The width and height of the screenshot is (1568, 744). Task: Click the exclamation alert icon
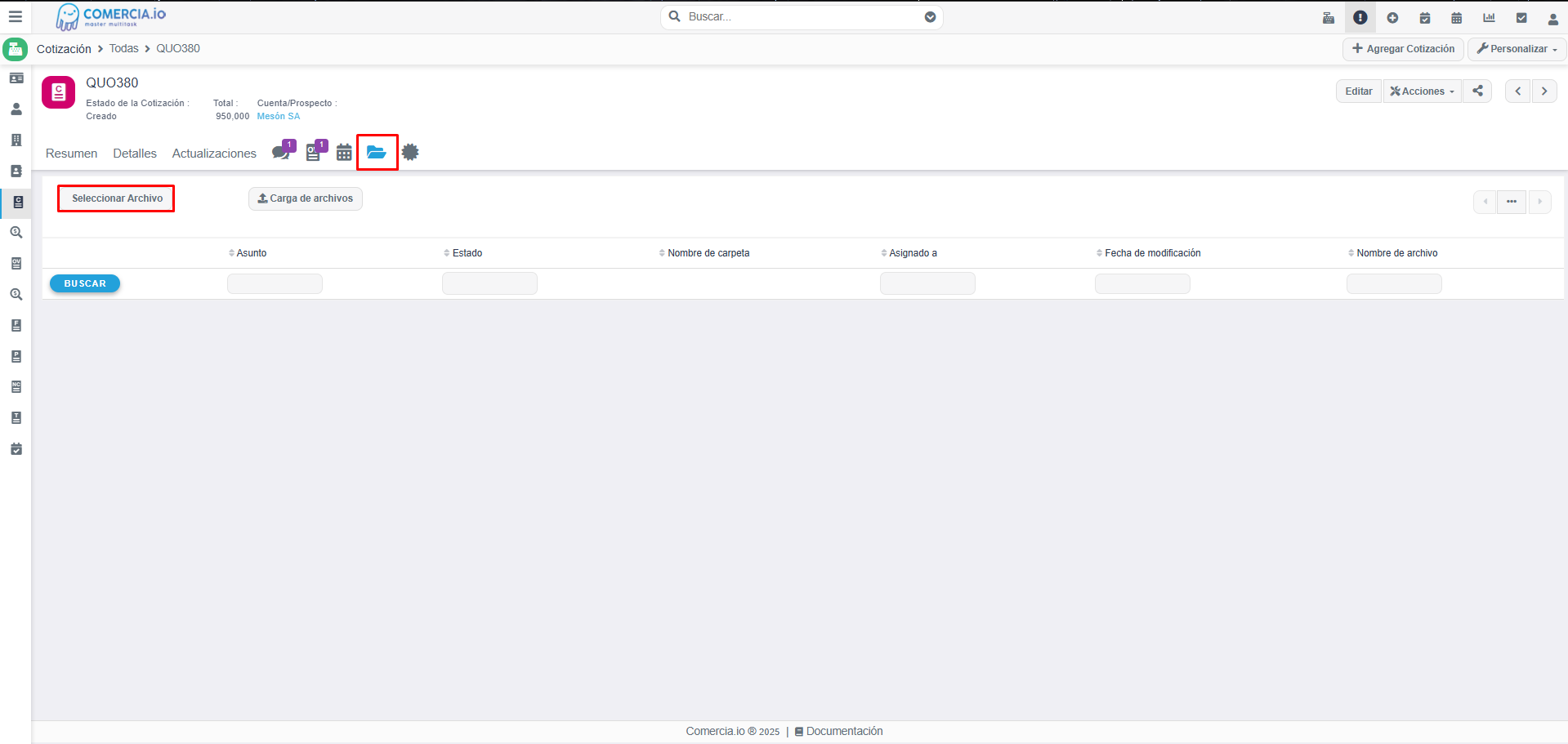point(1360,17)
